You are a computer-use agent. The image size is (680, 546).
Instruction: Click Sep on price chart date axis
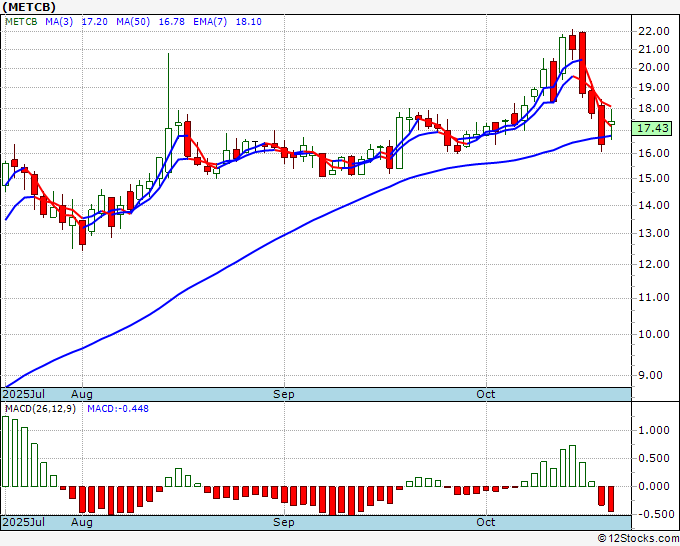click(284, 394)
